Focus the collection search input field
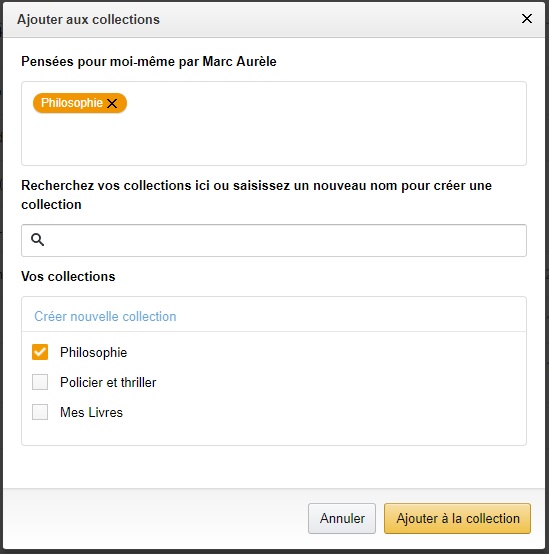Image resolution: width=549 pixels, height=554 pixels. (274, 240)
